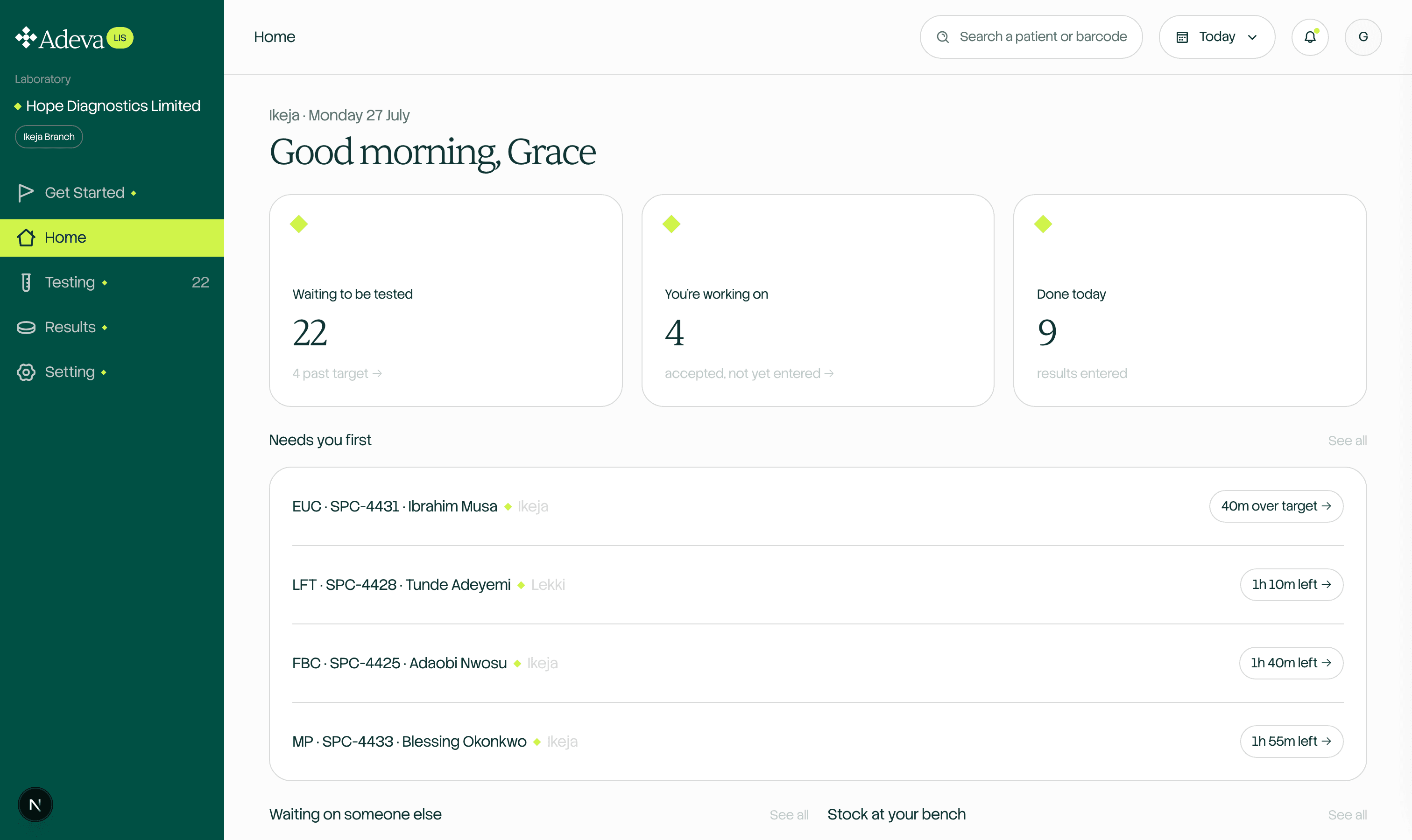The height and width of the screenshot is (840, 1412).
Task: Click the Testing test tube icon
Action: click(26, 282)
